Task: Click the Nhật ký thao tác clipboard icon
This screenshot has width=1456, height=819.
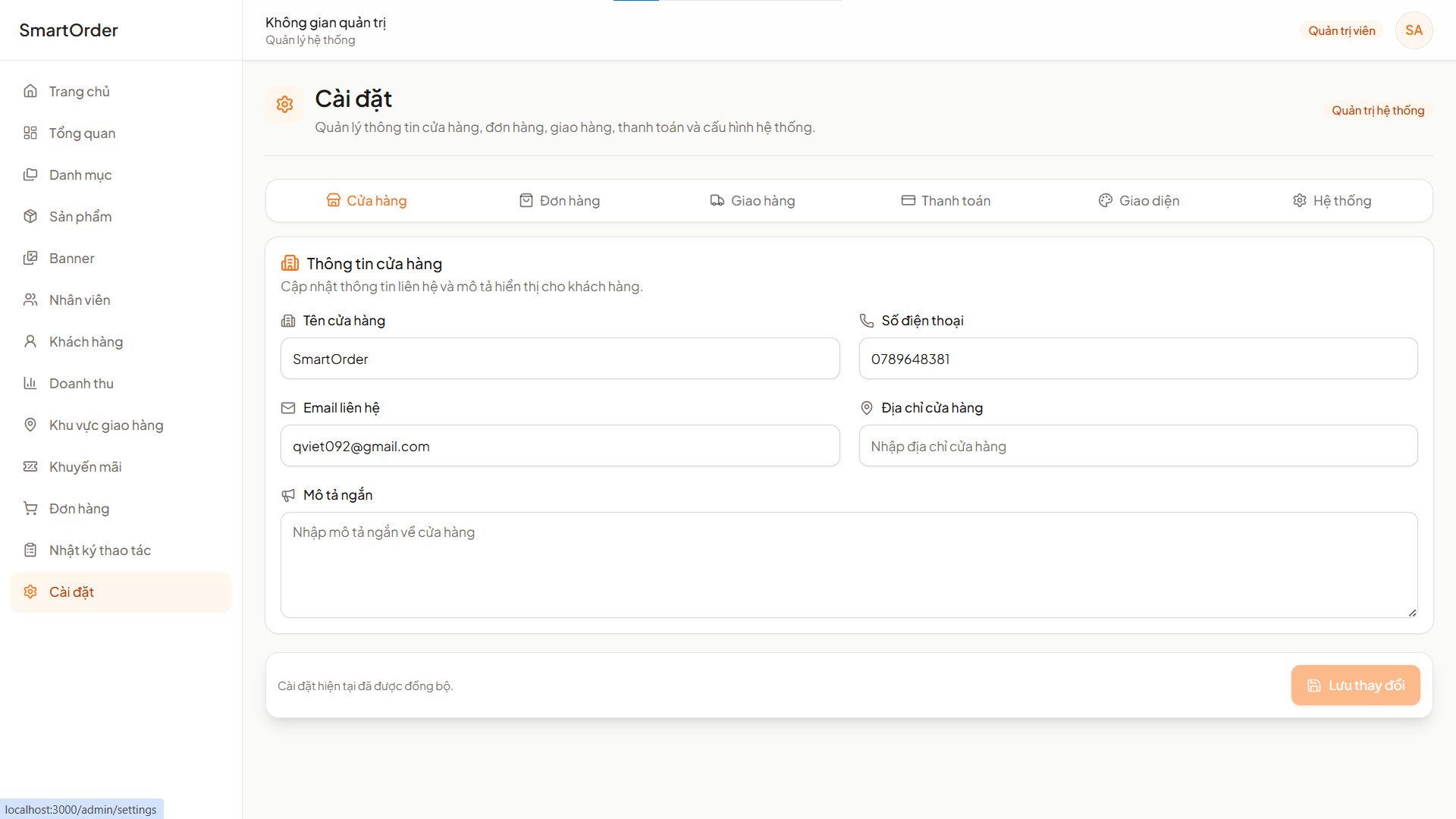Action: tap(30, 550)
